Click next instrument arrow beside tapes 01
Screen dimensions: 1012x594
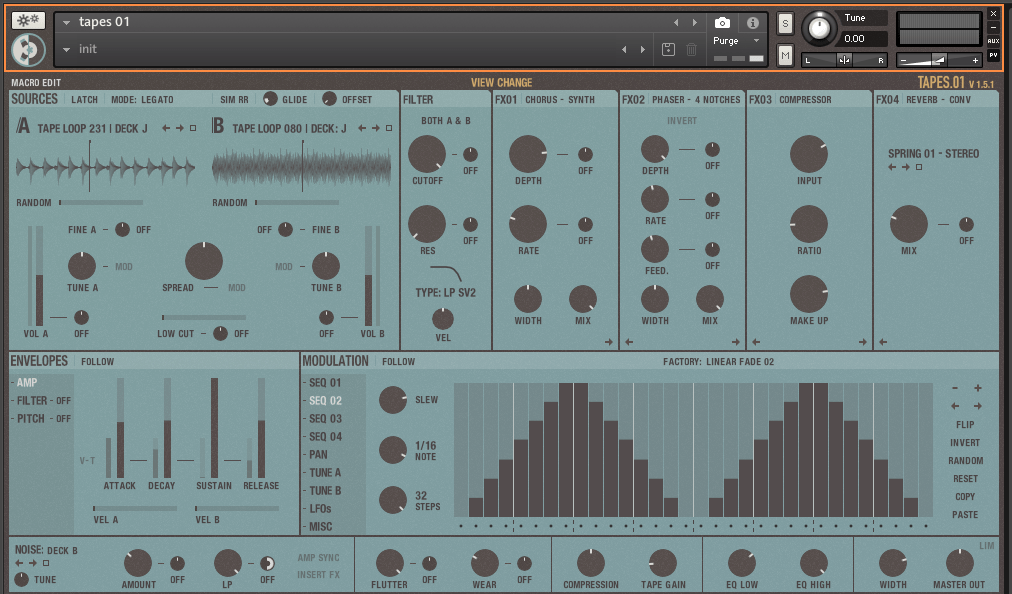pos(696,22)
